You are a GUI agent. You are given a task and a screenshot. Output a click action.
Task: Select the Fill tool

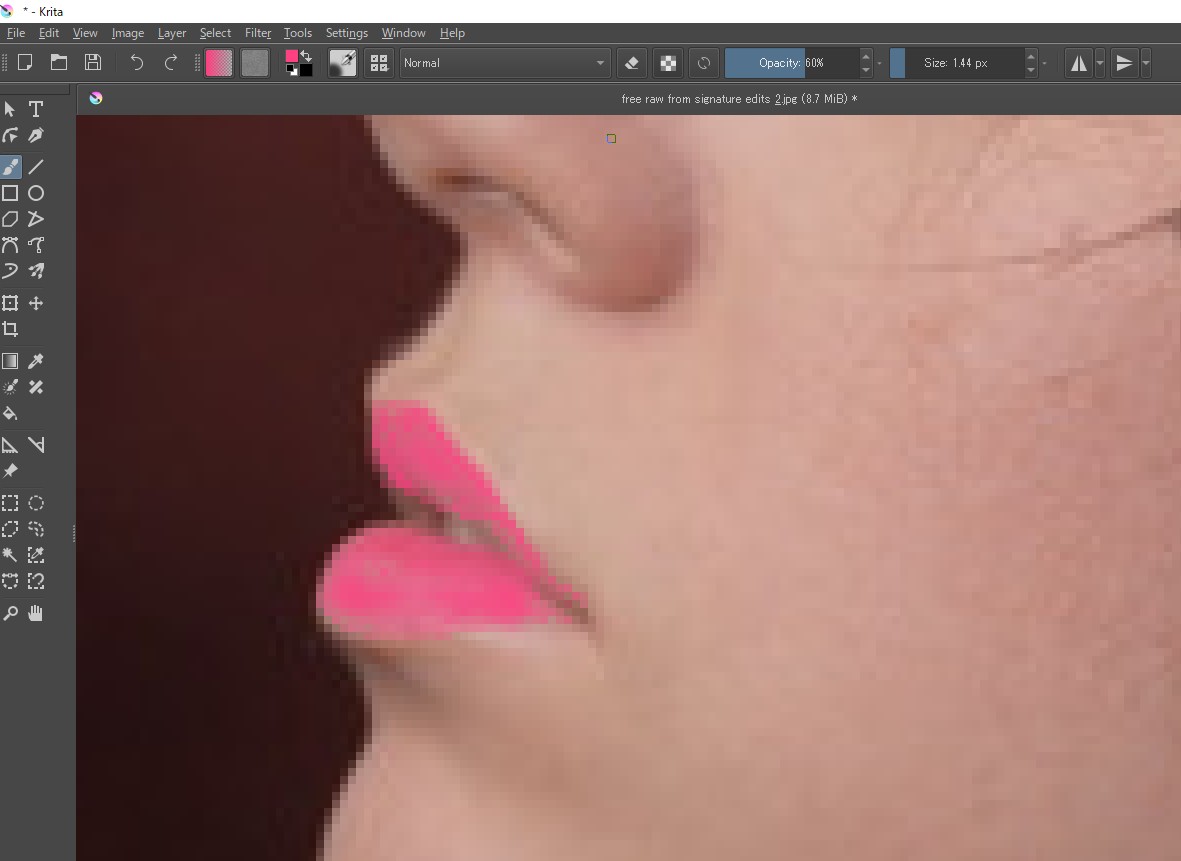10,413
